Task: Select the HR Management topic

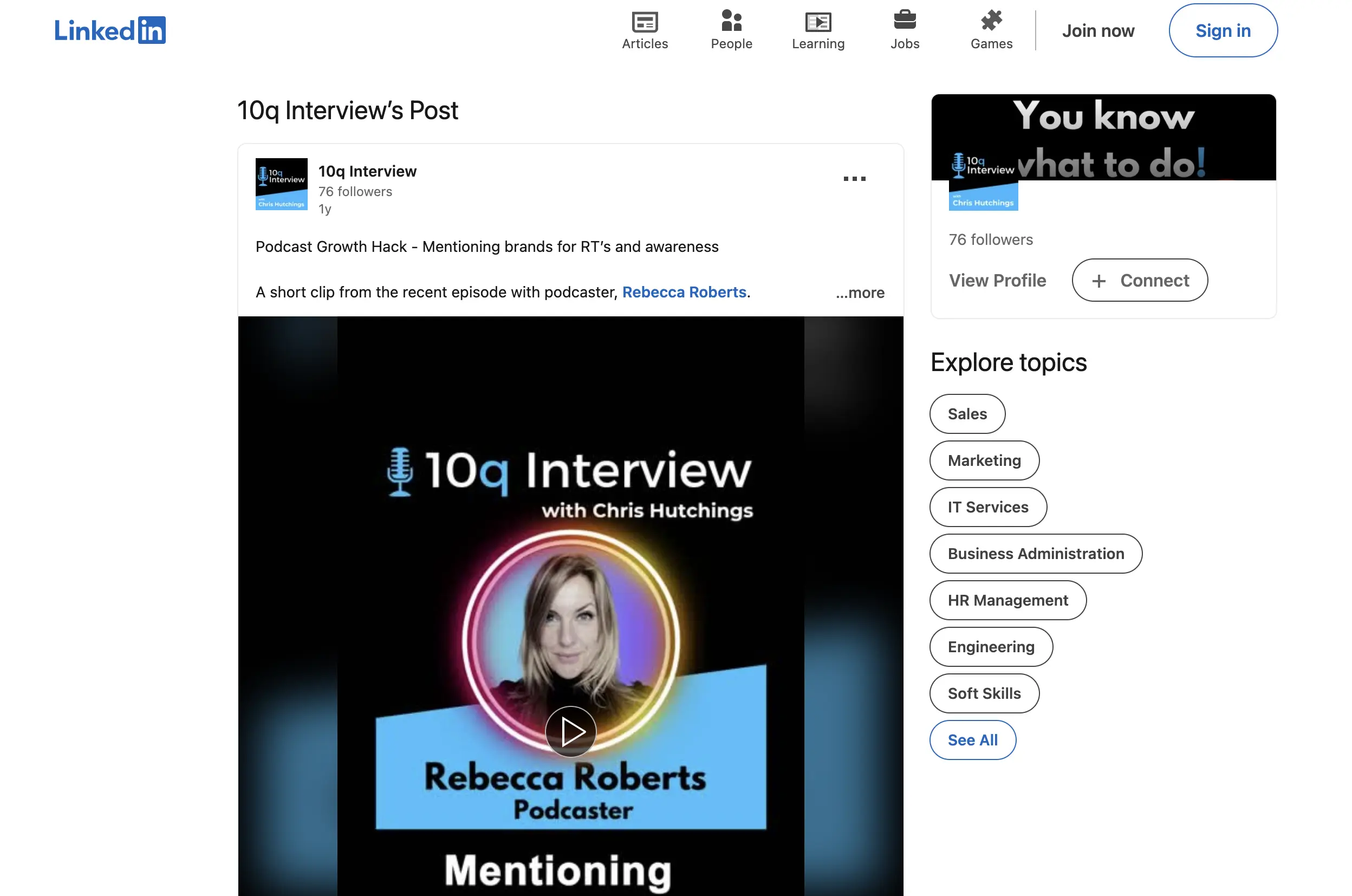Action: click(1007, 600)
